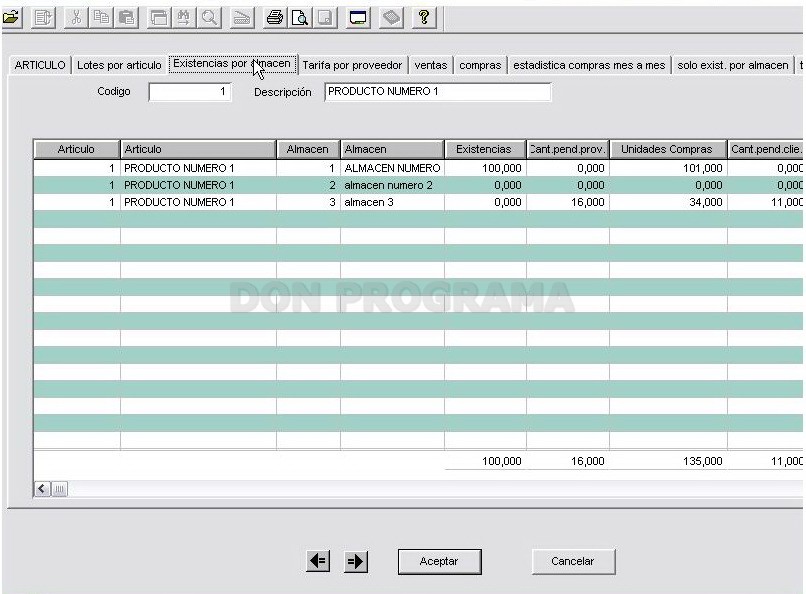806x594 pixels.
Task: Click the screen monitor toolbar icon
Action: [x=358, y=18]
